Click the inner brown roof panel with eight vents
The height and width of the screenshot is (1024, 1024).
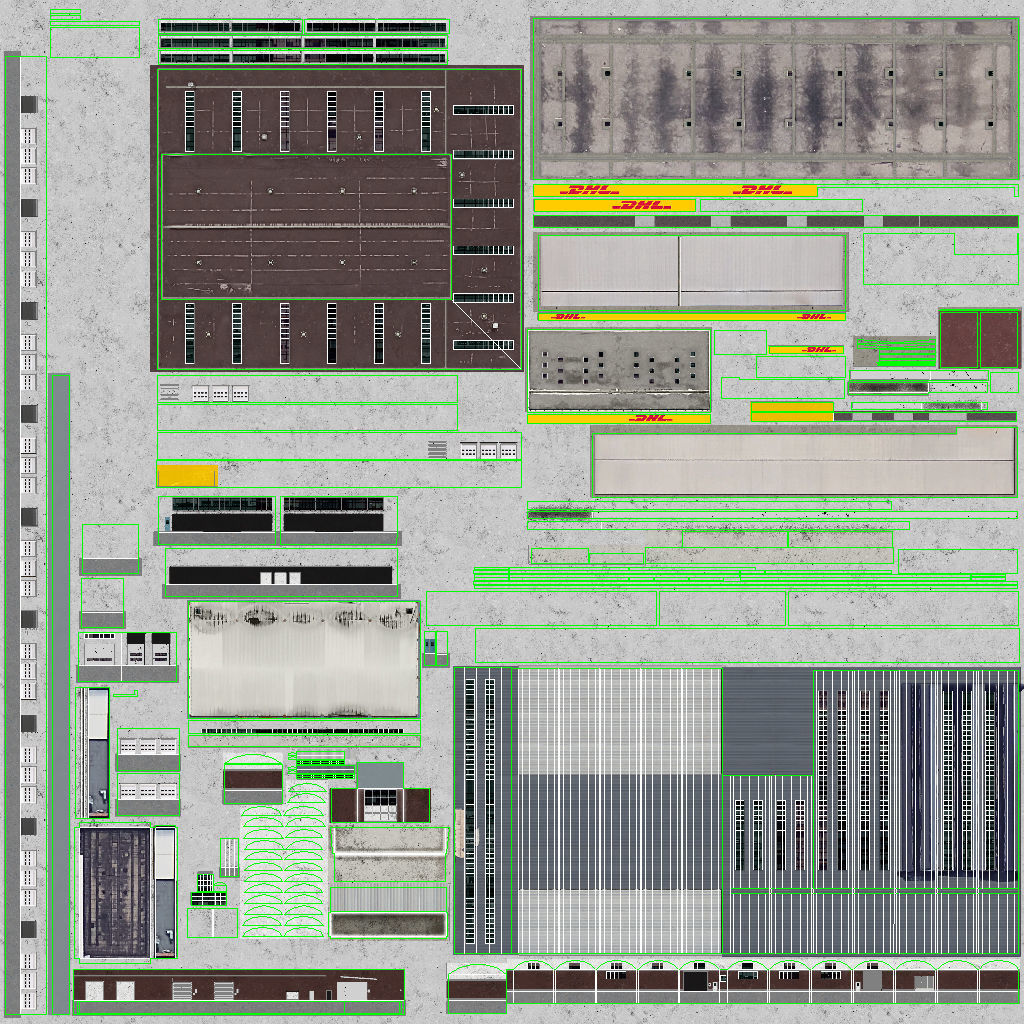[306, 227]
